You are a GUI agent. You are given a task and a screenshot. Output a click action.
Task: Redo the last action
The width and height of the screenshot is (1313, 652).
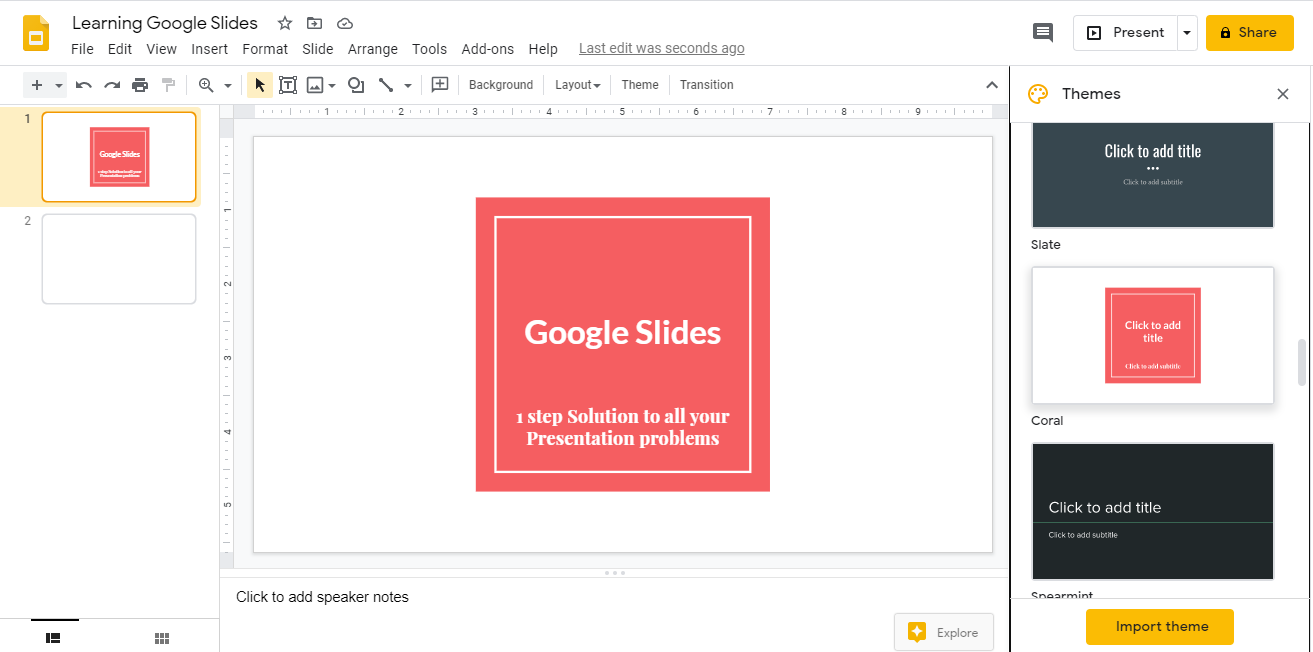pos(112,85)
